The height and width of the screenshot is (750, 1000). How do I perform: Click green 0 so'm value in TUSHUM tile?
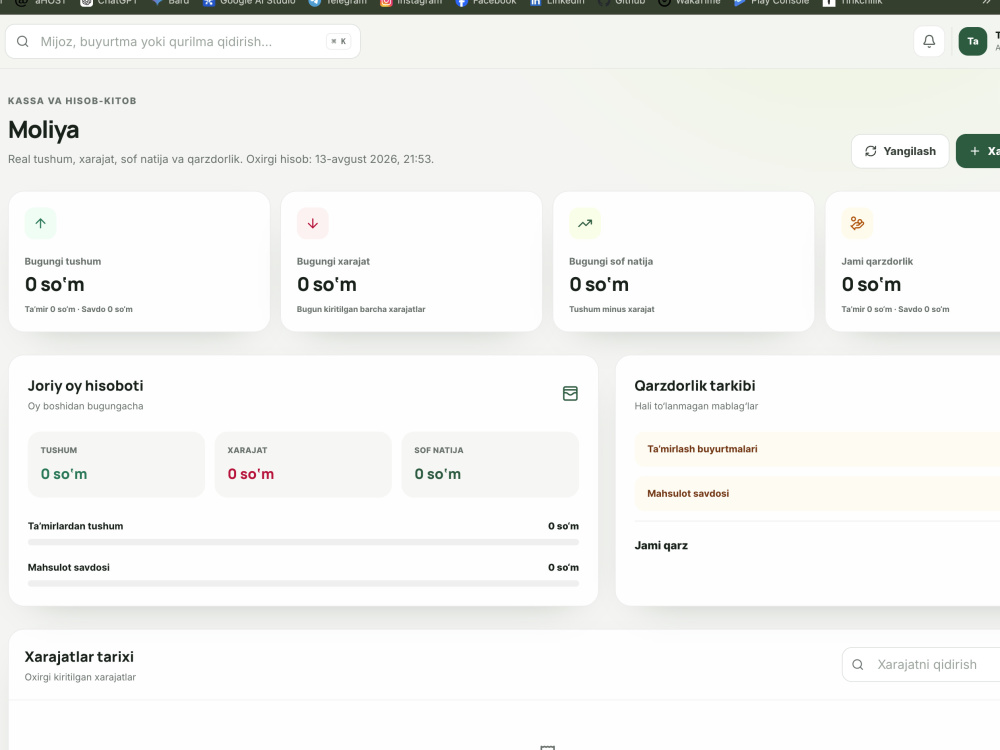coord(64,474)
